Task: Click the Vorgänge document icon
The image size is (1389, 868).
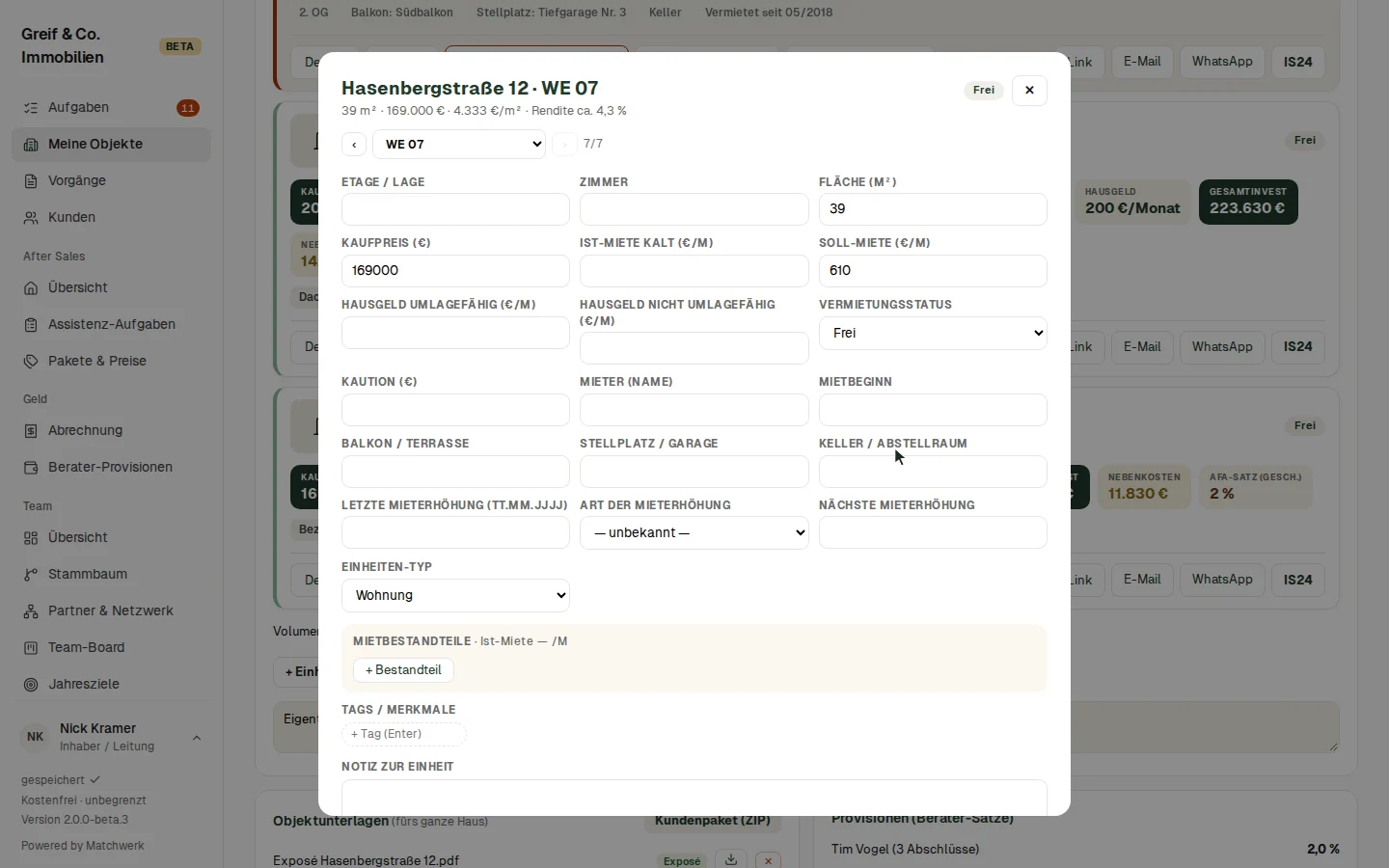Action: (31, 181)
